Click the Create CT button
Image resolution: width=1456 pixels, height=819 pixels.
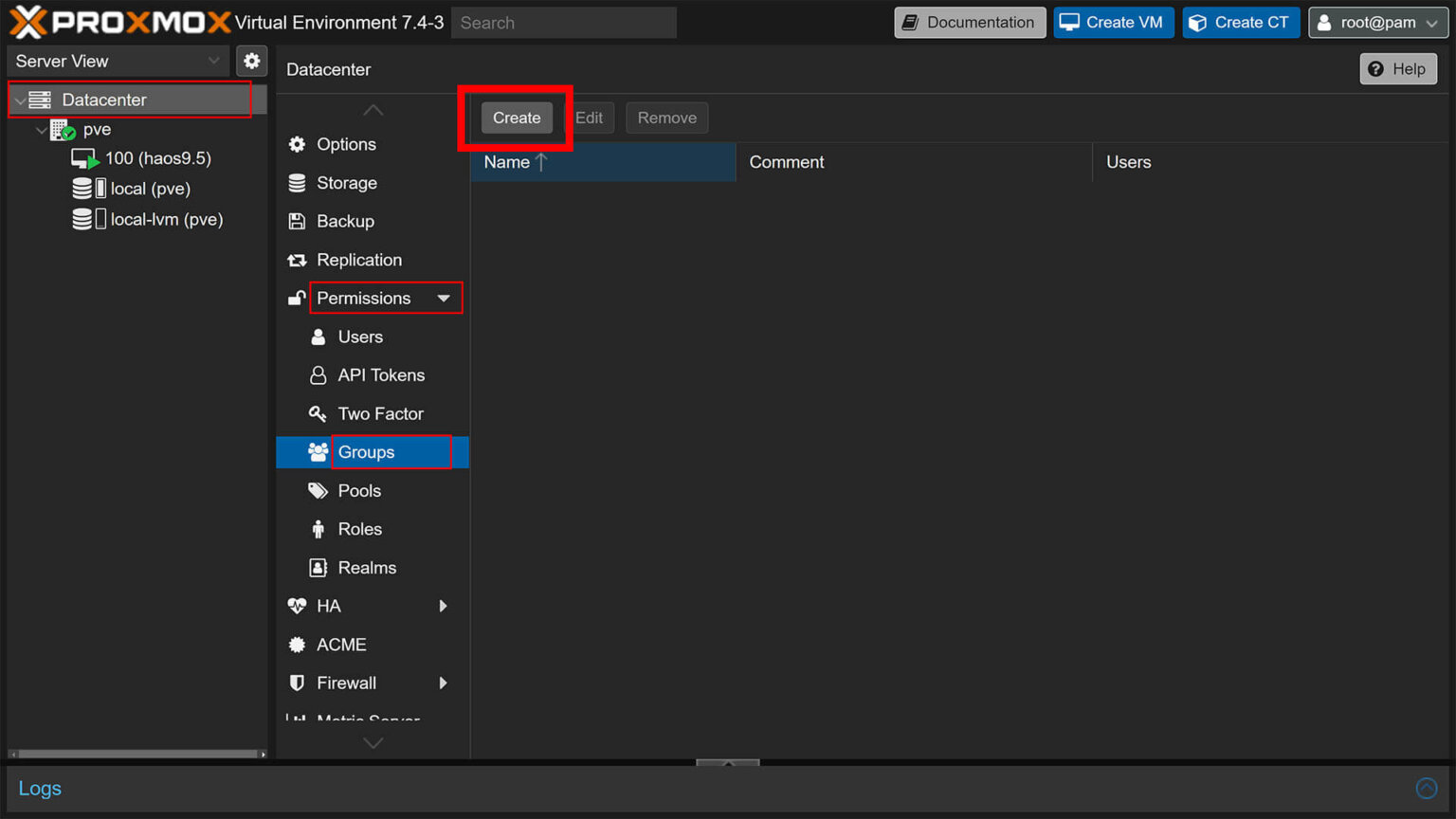tap(1241, 23)
